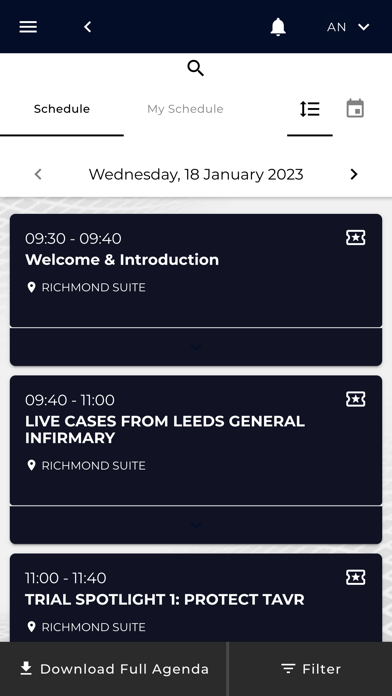This screenshot has width=392, height=696.
Task: Open notifications bell
Action: pos(278,27)
